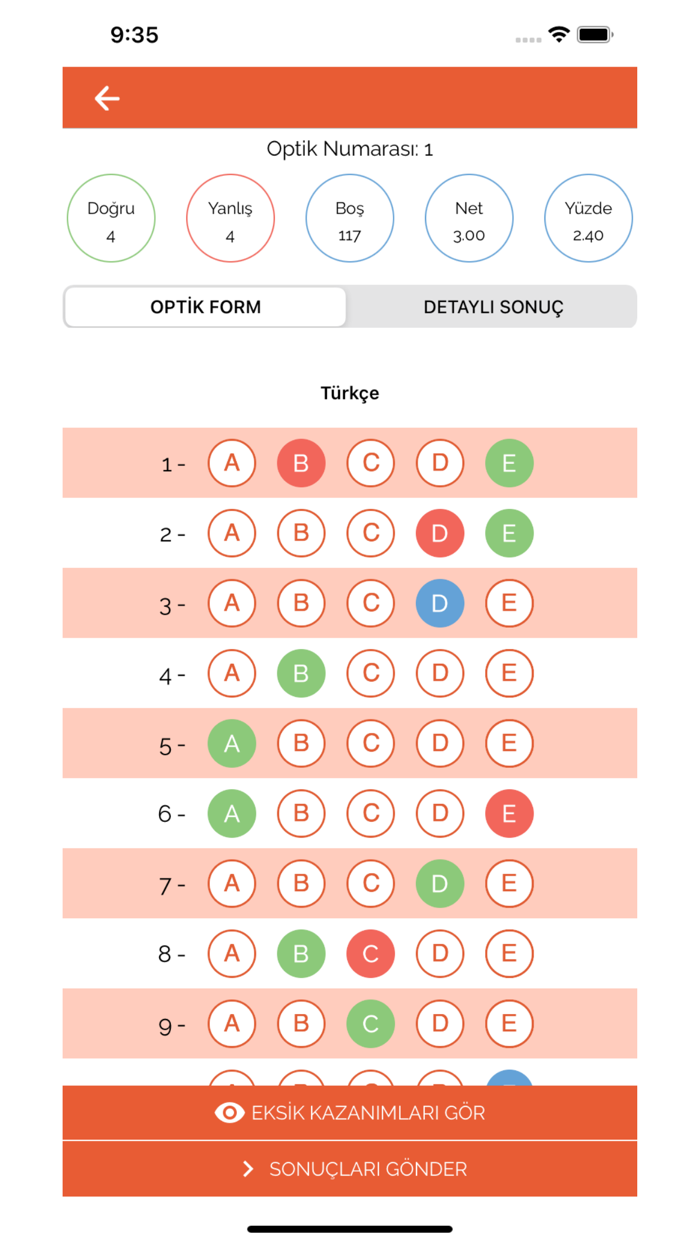Tap green answer bubble B on question 4
The image size is (700, 1244).
301,674
